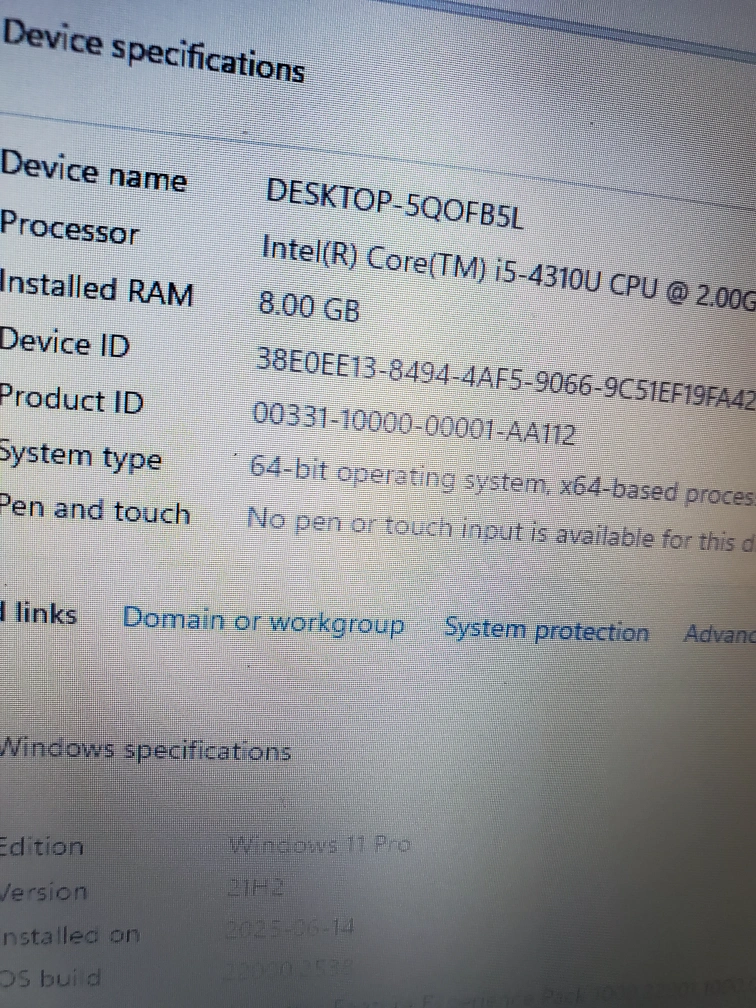Select the 64-bit operating system text
756x1008 pixels.
(x=502, y=482)
